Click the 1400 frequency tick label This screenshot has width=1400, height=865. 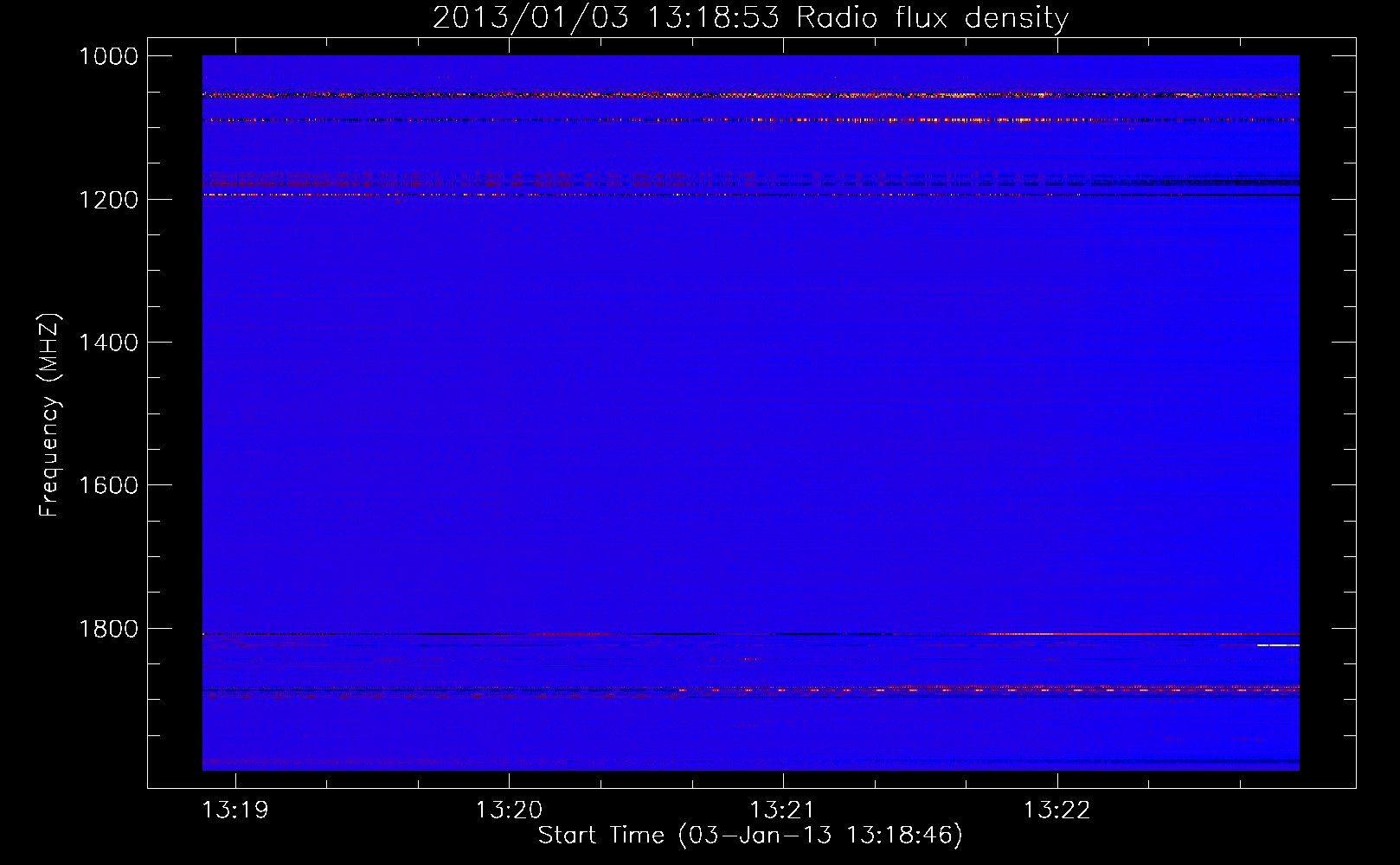point(108,343)
